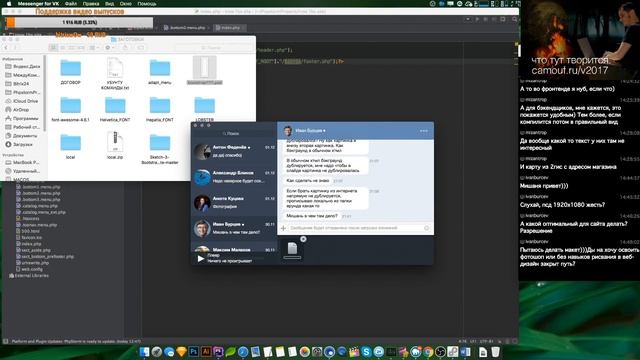Open the Apple menu
This screenshot has height=360, width=640.
point(9,4)
